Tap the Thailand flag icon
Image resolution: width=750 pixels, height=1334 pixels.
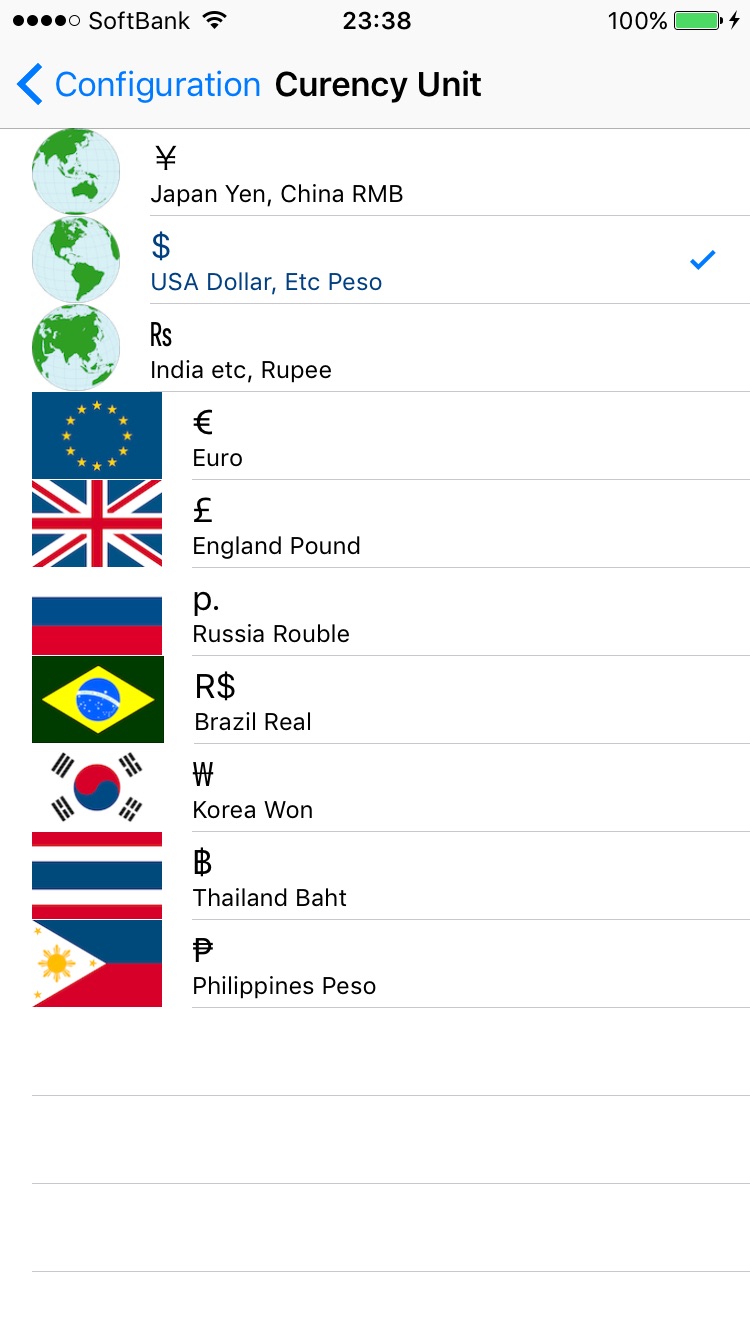click(x=97, y=875)
